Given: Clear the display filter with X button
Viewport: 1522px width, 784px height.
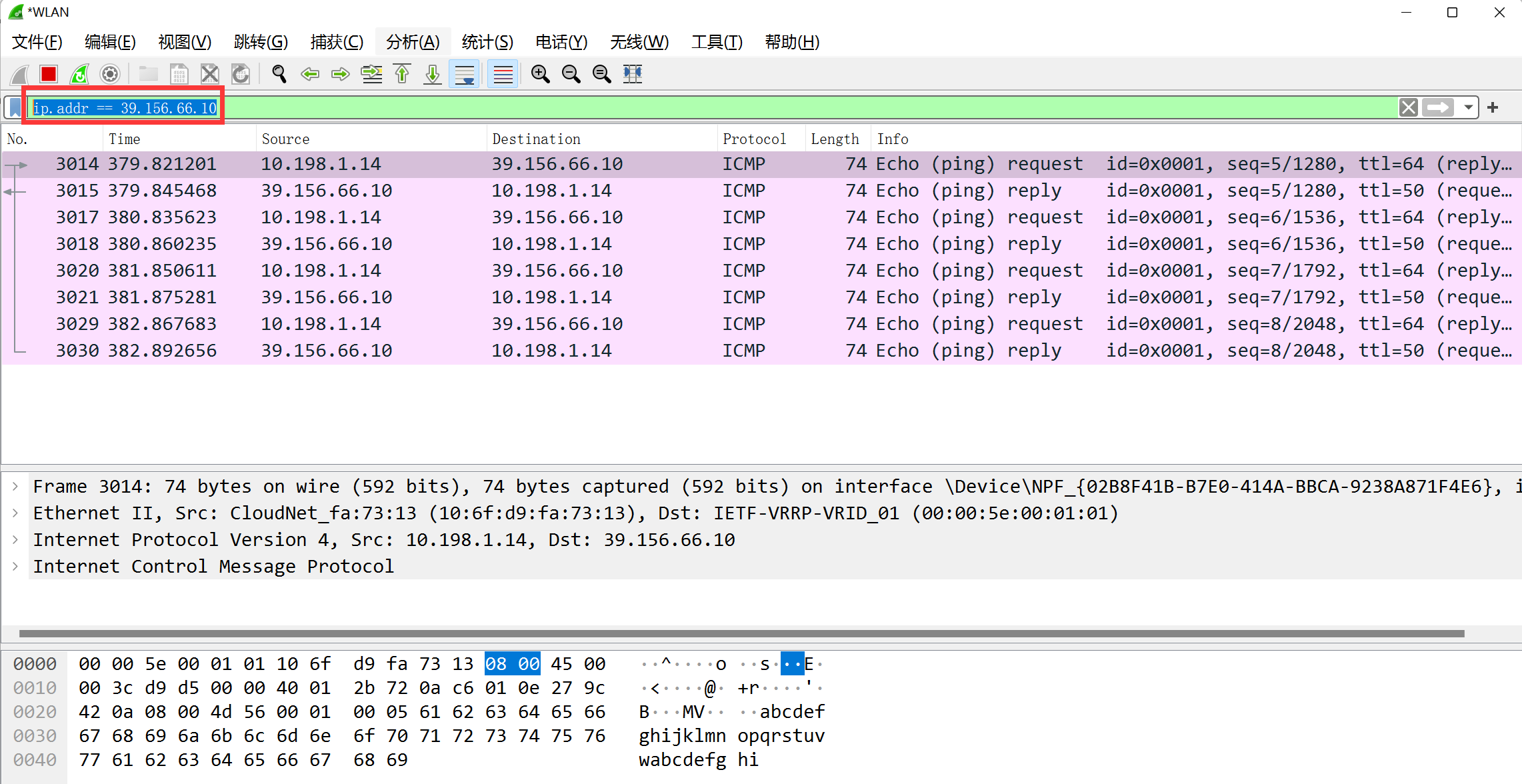Looking at the screenshot, I should 1409,107.
